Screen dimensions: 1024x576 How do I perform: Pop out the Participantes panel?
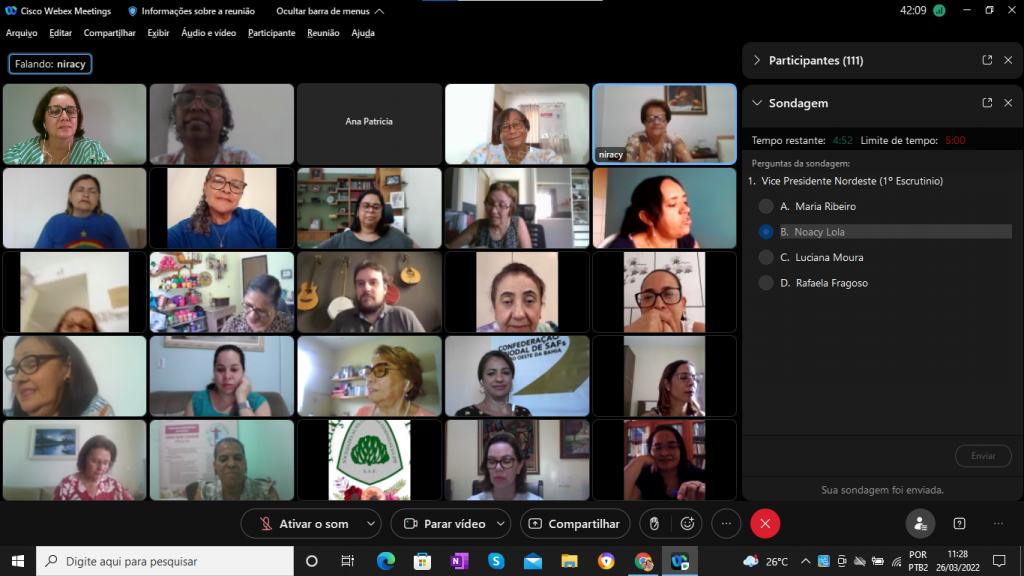coord(987,60)
